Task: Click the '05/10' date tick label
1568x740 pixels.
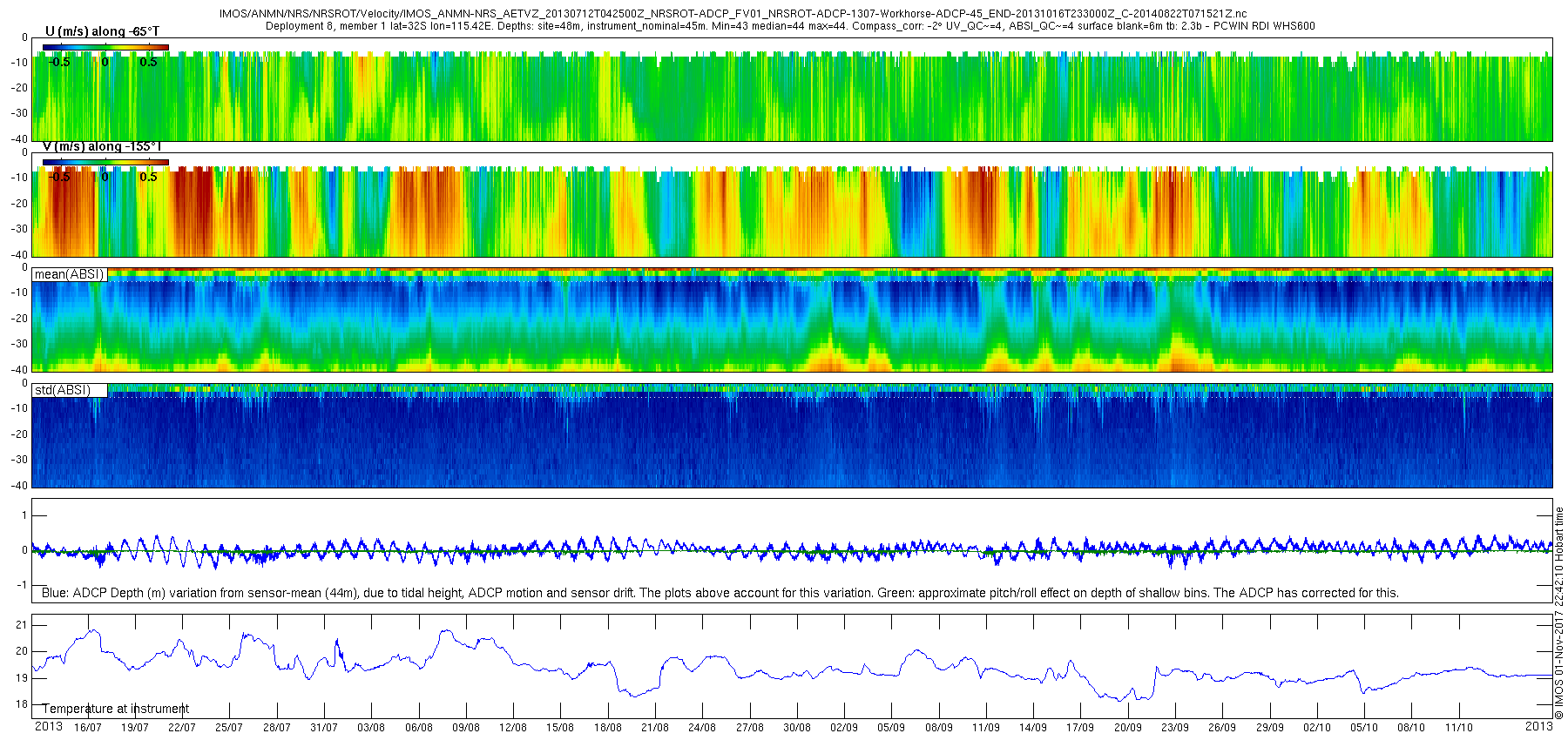Action: tap(1364, 728)
